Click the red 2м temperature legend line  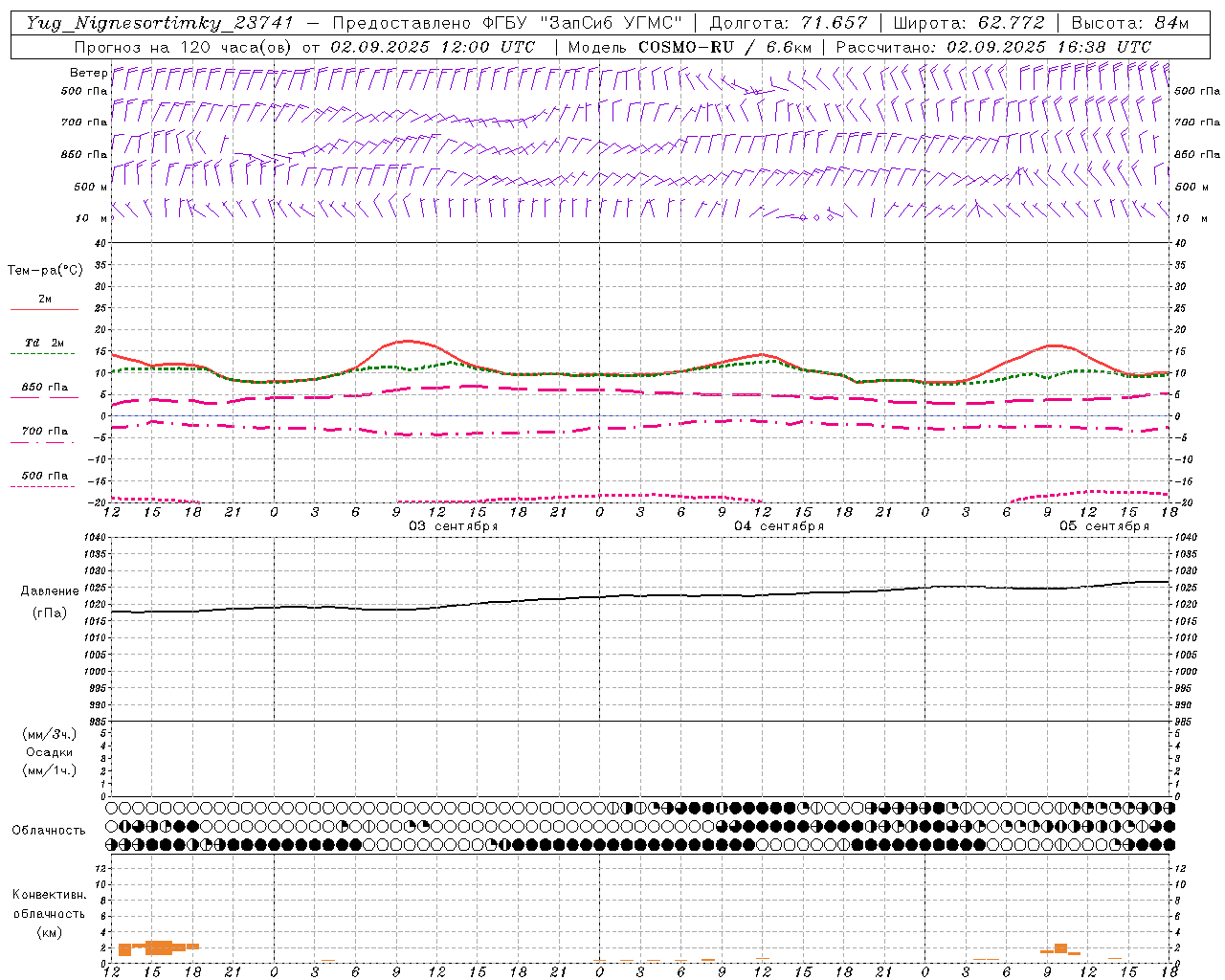click(x=44, y=309)
